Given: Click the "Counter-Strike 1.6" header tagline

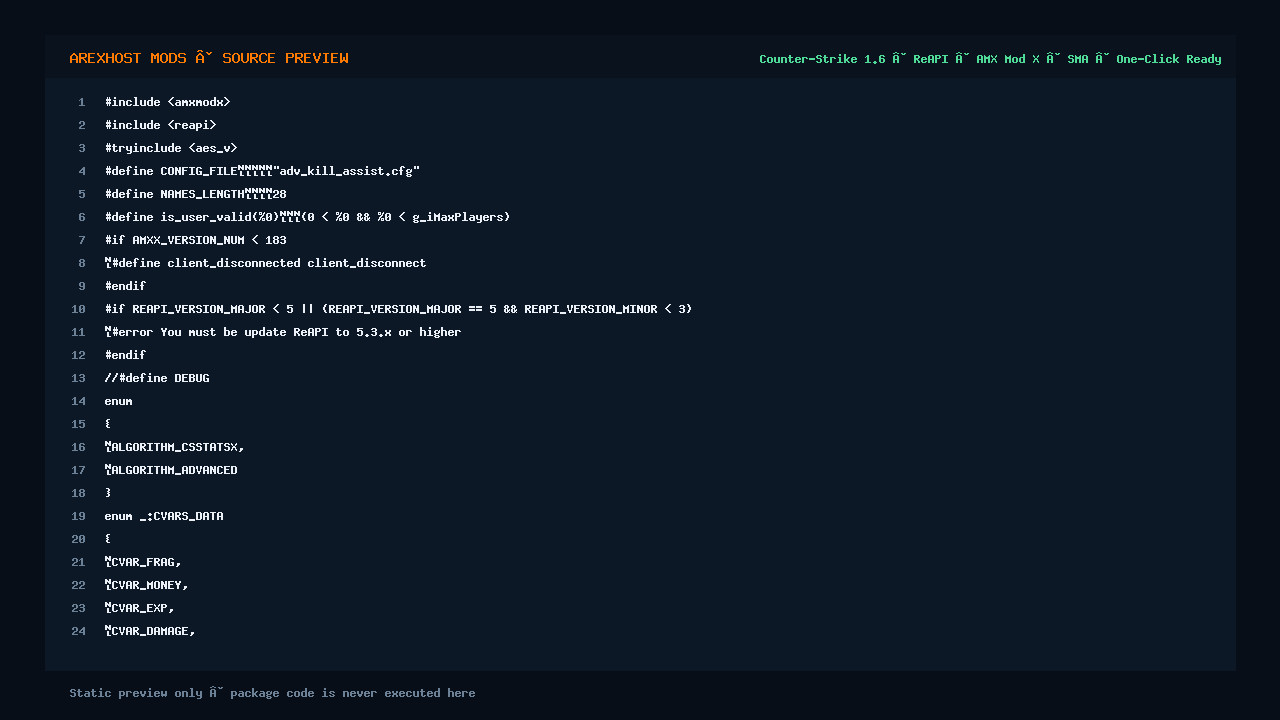Looking at the screenshot, I should (x=990, y=59).
